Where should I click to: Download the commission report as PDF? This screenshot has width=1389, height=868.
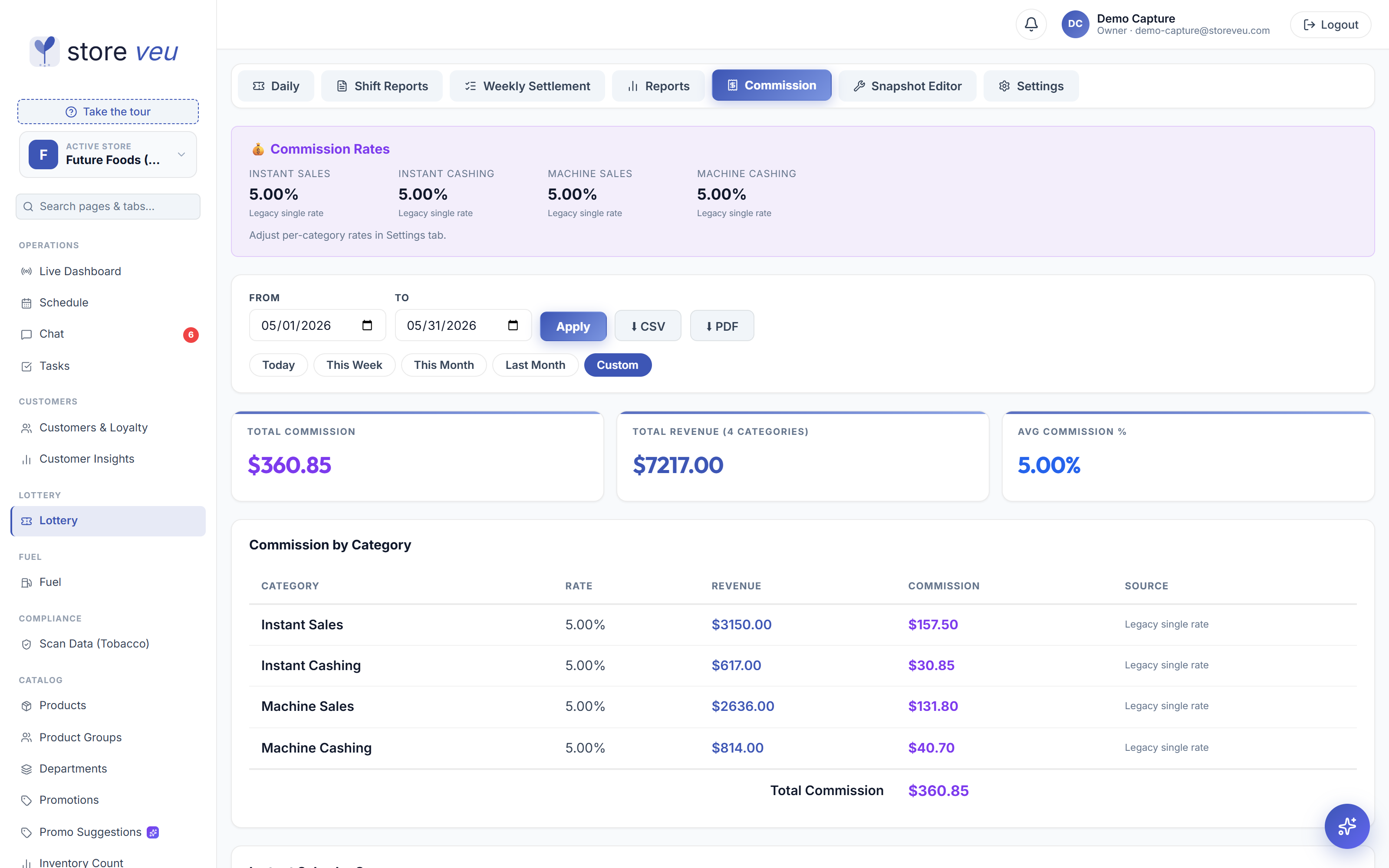click(x=721, y=326)
